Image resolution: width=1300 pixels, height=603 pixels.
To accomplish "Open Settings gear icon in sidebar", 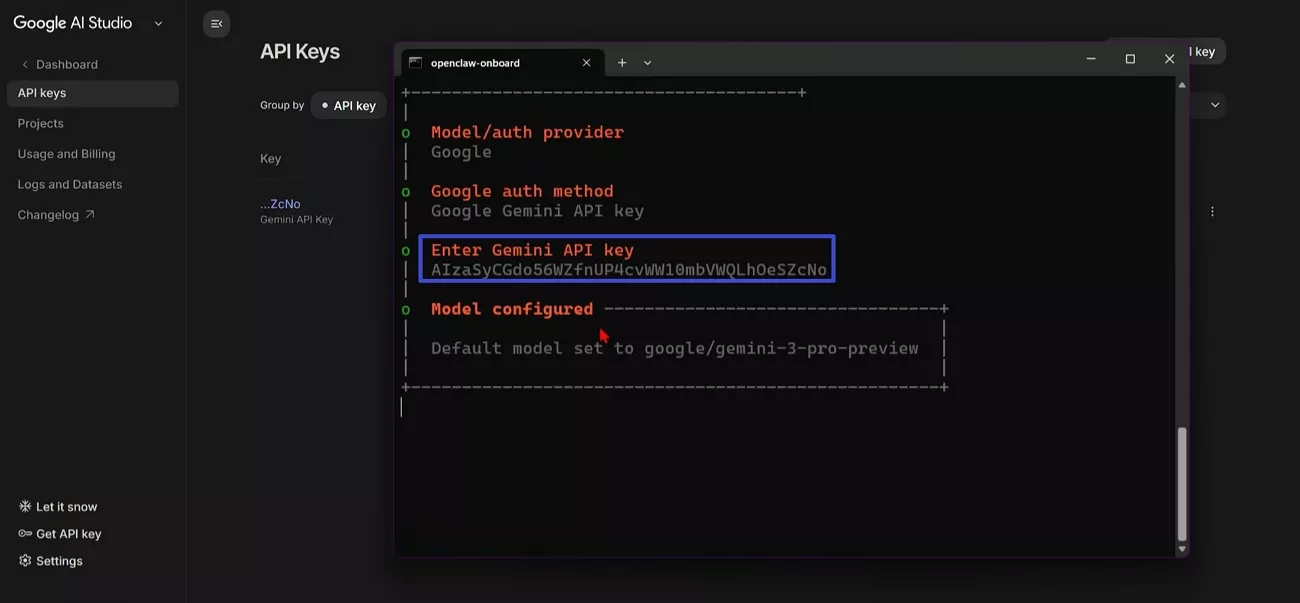I will pyautogui.click(x=25, y=561).
